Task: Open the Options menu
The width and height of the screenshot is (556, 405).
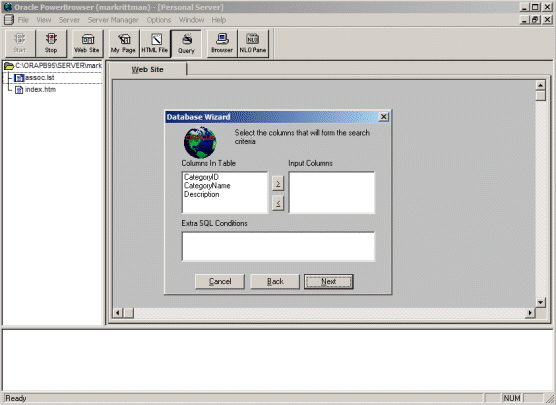Action: click(x=159, y=20)
